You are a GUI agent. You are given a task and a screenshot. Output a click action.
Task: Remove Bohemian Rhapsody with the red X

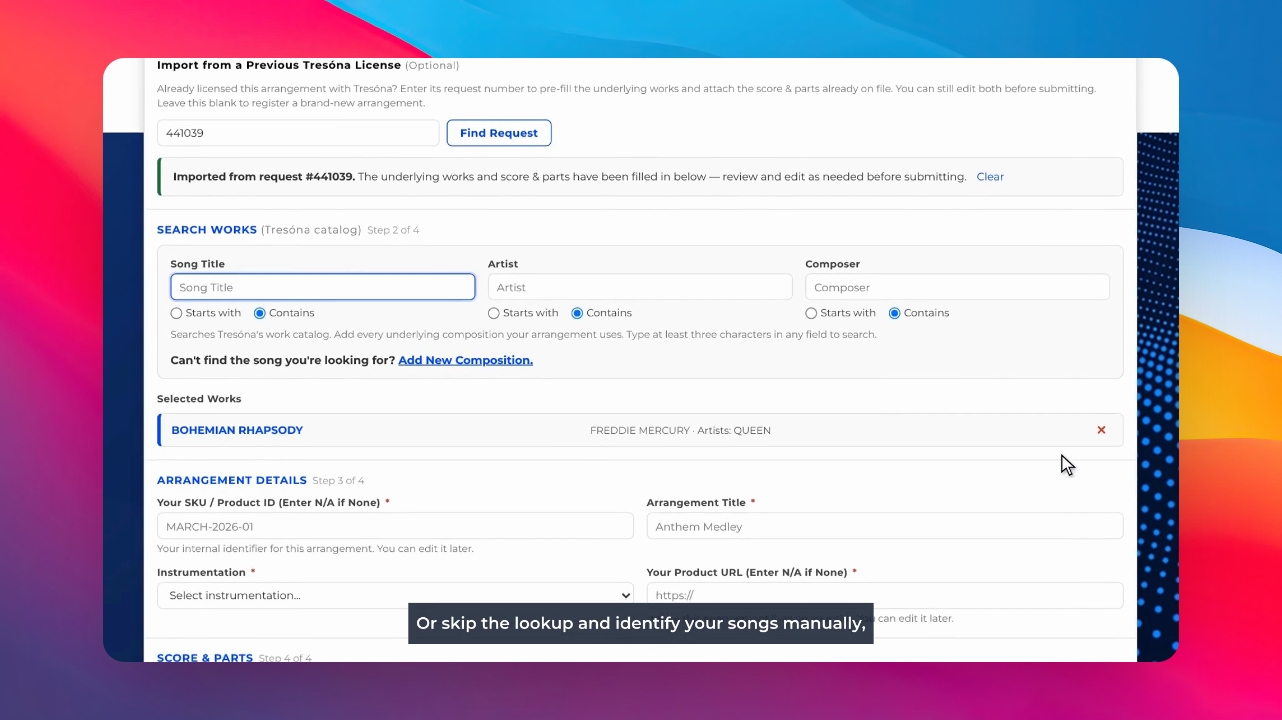tap(1101, 430)
